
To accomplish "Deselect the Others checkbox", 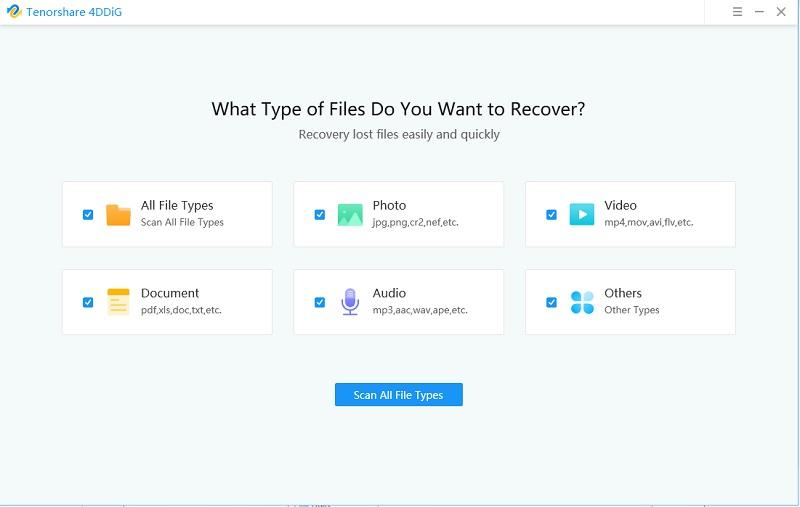I will point(551,302).
